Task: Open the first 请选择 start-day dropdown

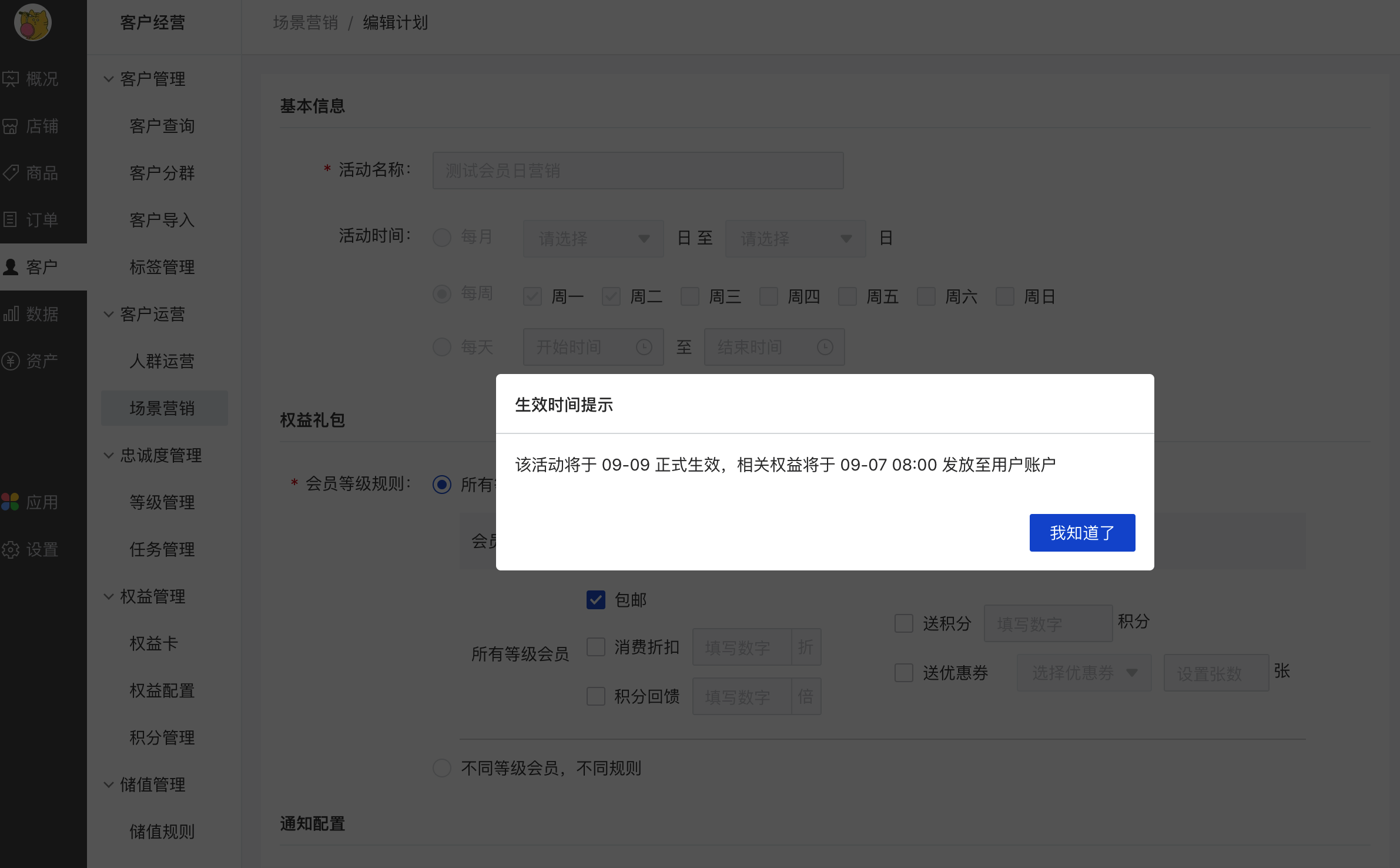Action: click(594, 239)
